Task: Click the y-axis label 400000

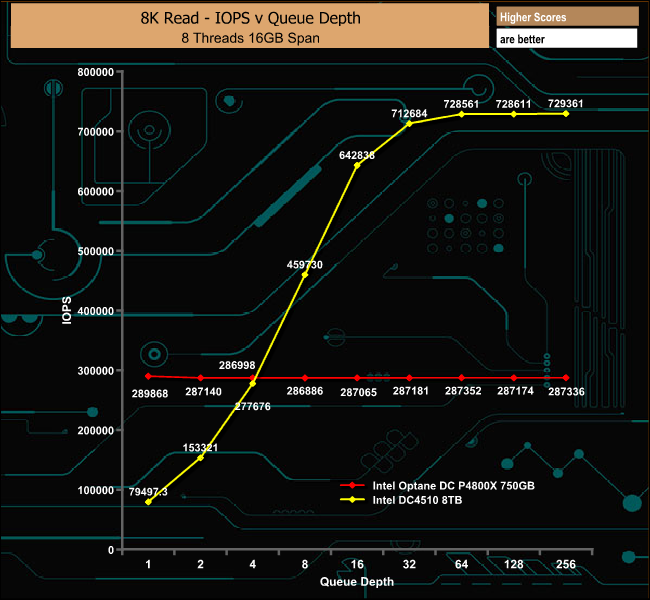Action: point(95,311)
